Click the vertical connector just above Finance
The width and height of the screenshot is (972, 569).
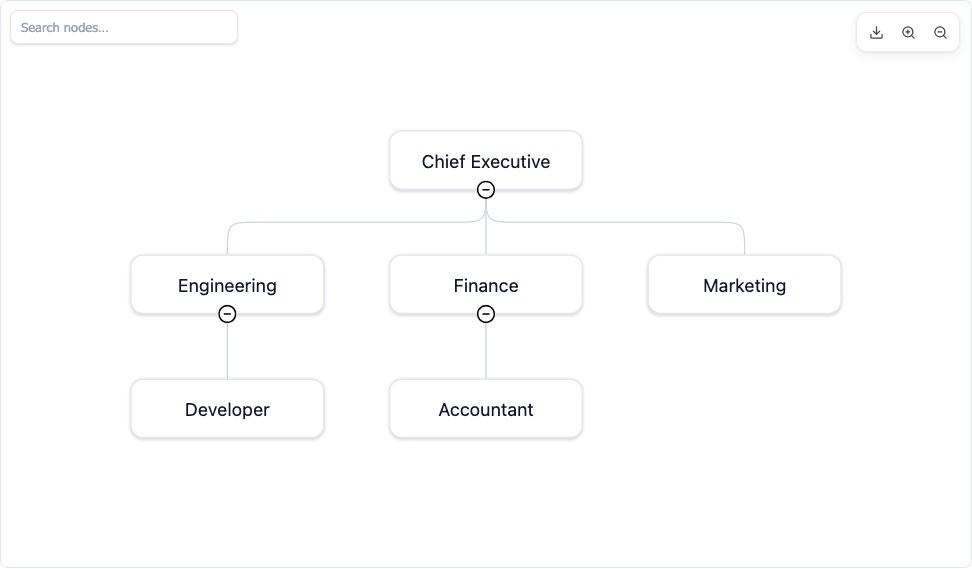coord(486,239)
